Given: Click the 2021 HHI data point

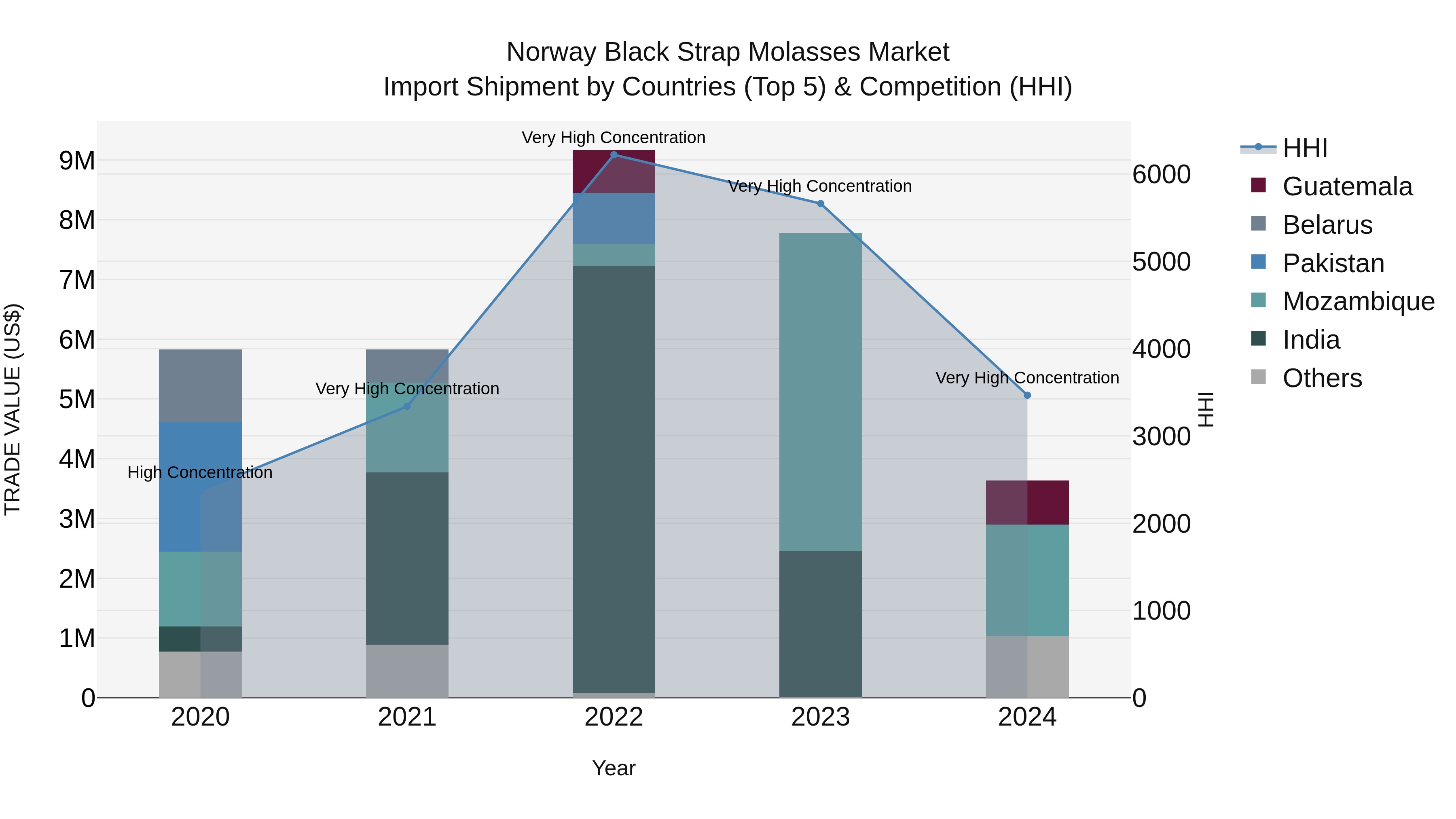Looking at the screenshot, I should click(x=407, y=406).
